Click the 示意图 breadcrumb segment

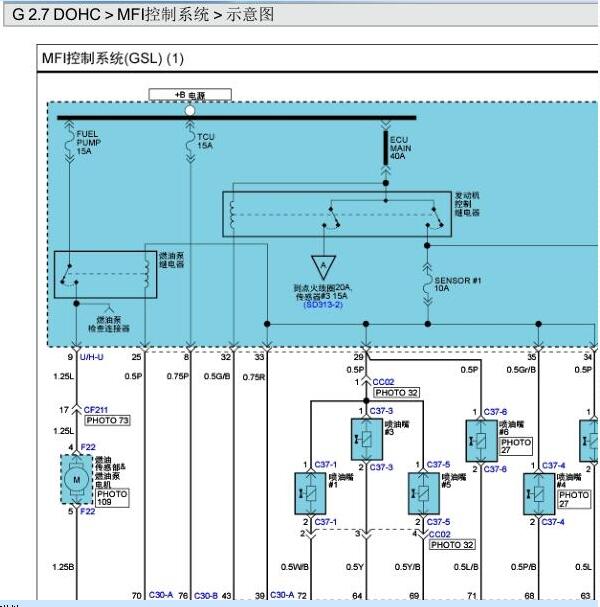tap(250, 15)
